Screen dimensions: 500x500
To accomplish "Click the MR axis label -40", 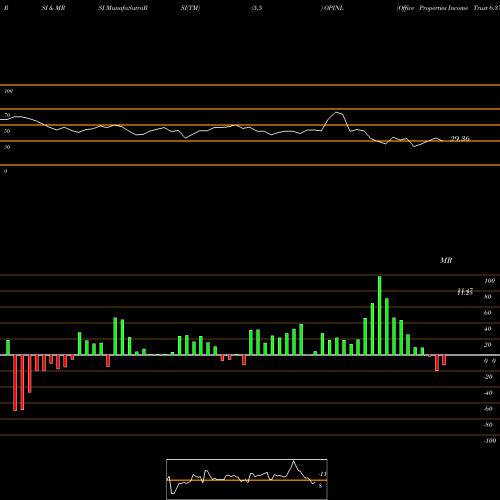I will (488, 393).
